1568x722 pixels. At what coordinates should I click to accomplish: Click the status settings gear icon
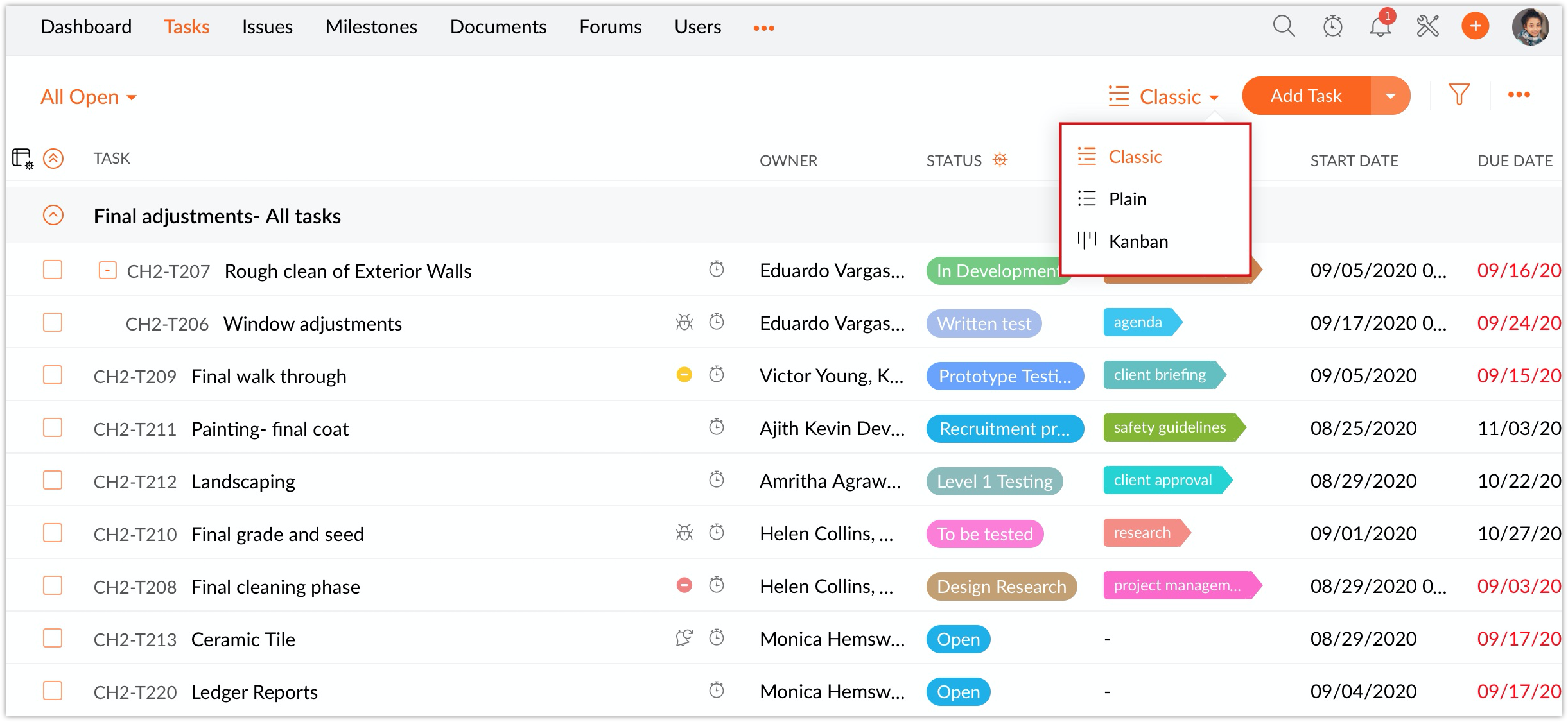pos(1000,160)
